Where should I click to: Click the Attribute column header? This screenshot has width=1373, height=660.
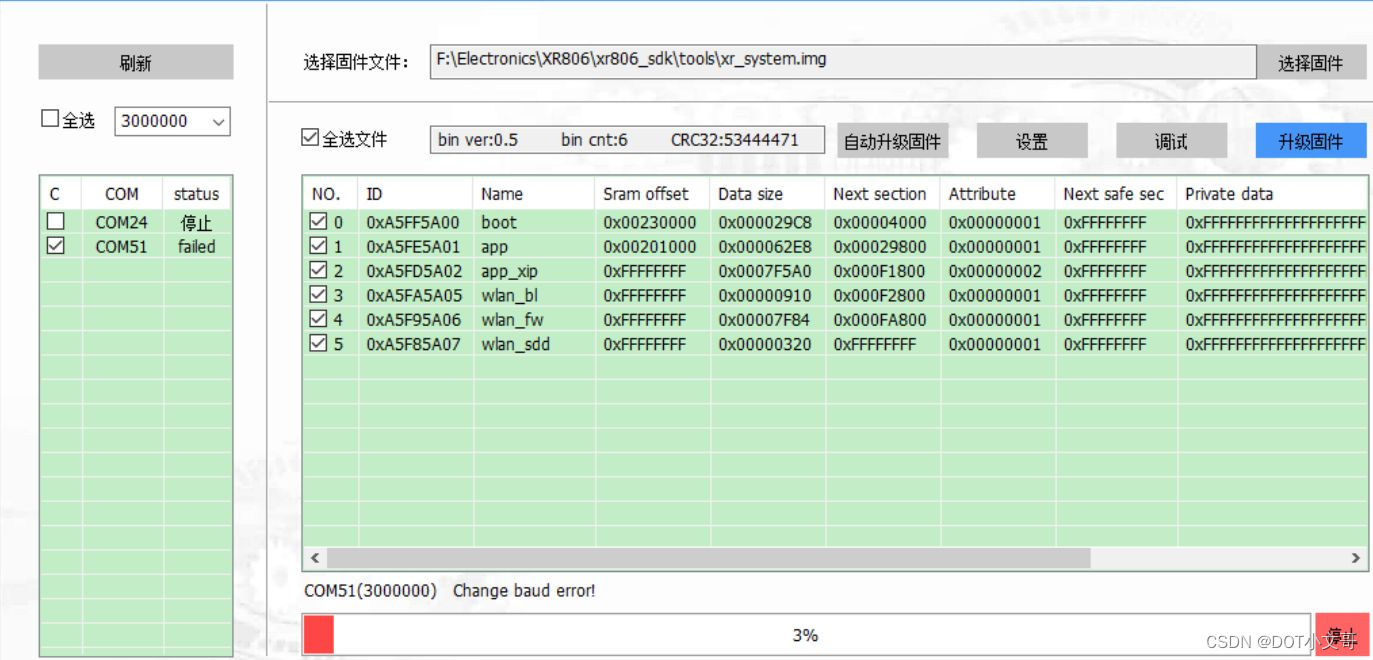tap(997, 194)
